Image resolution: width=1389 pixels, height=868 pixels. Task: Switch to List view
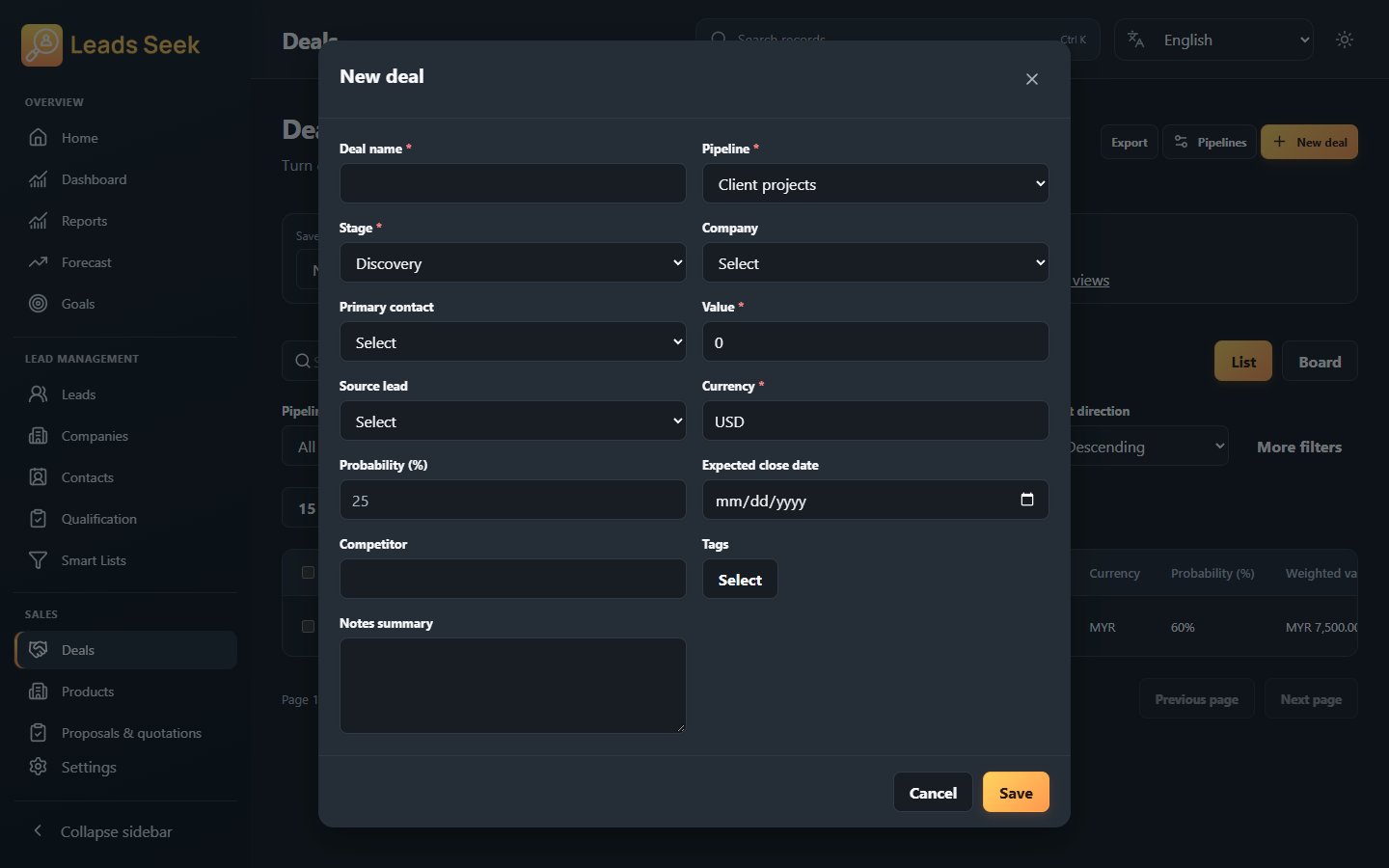coord(1243,362)
